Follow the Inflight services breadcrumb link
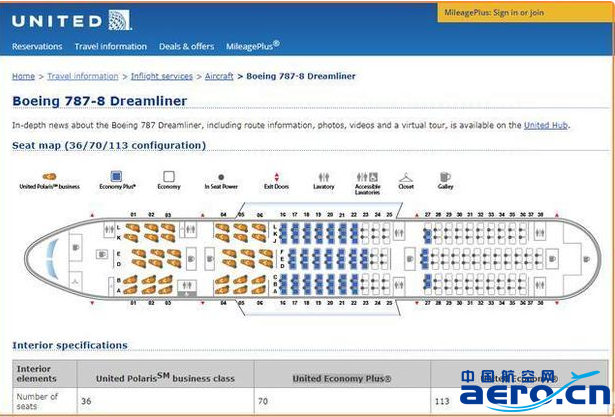The image size is (615, 417). point(162,76)
